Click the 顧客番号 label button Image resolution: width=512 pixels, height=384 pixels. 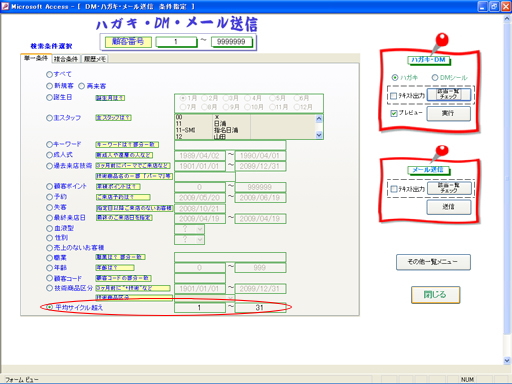(128, 42)
